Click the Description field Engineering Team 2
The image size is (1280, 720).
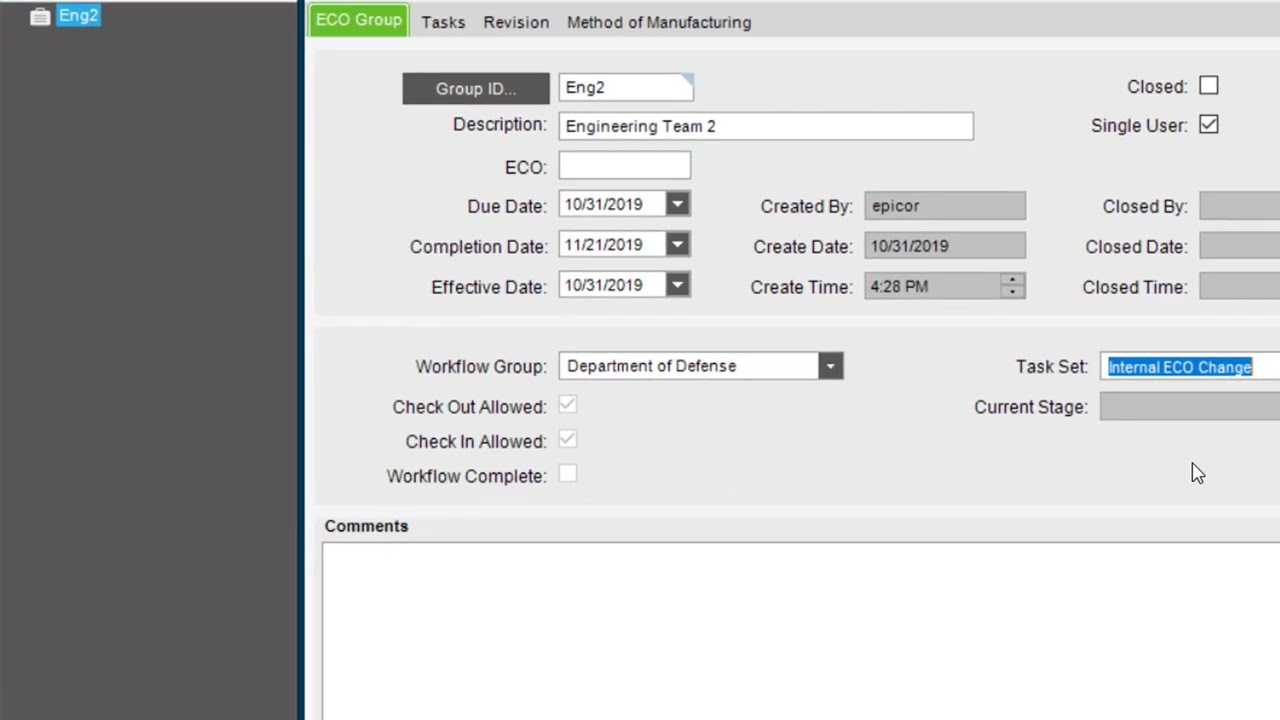tap(766, 126)
